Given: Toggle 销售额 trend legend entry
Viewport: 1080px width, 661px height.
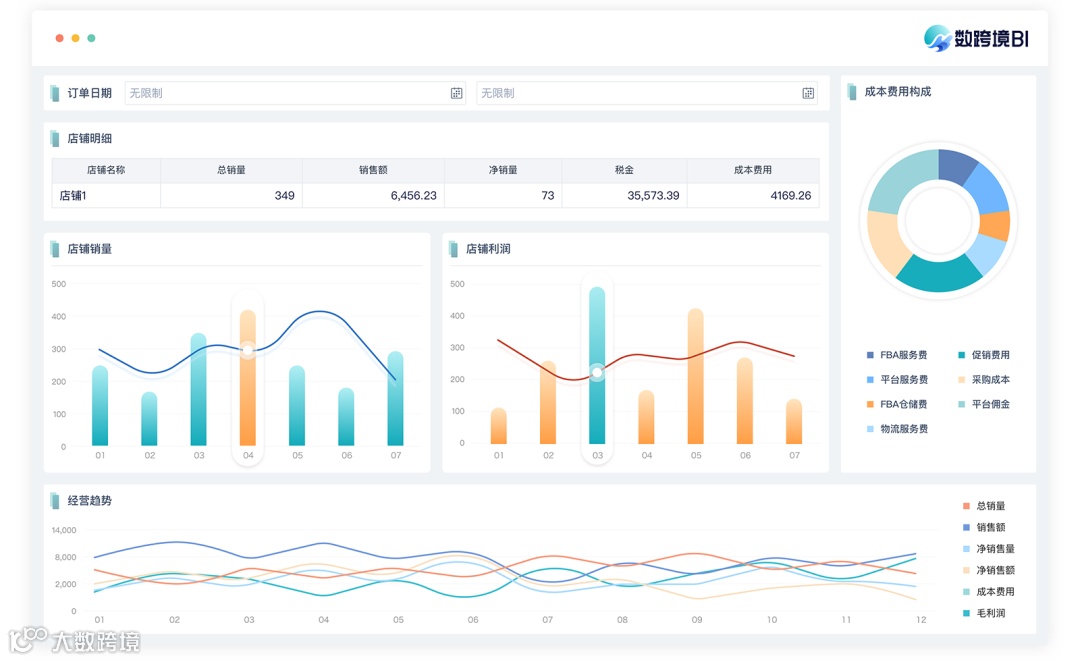Looking at the screenshot, I should click(x=984, y=527).
